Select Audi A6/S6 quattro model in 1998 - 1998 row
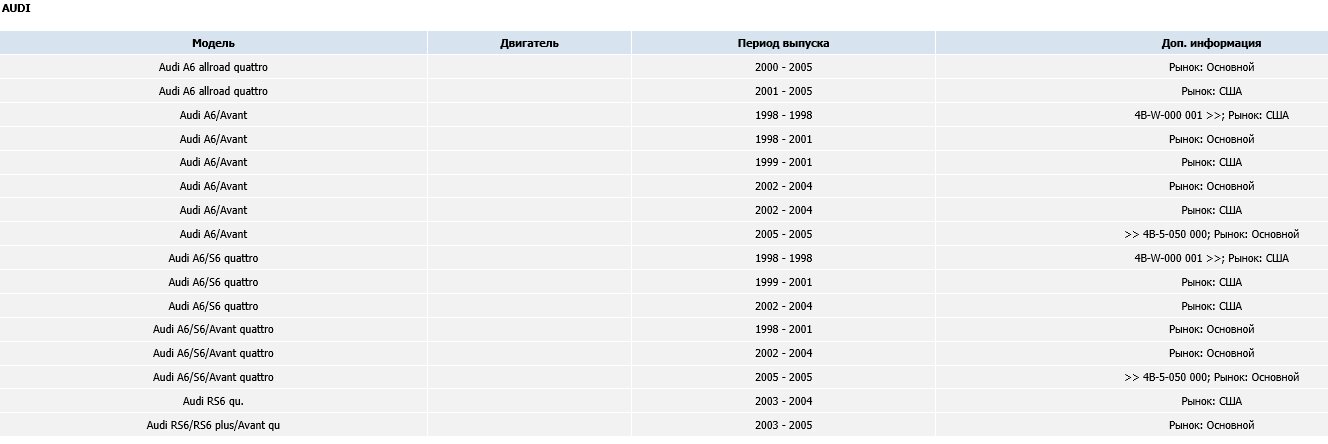 click(213, 258)
